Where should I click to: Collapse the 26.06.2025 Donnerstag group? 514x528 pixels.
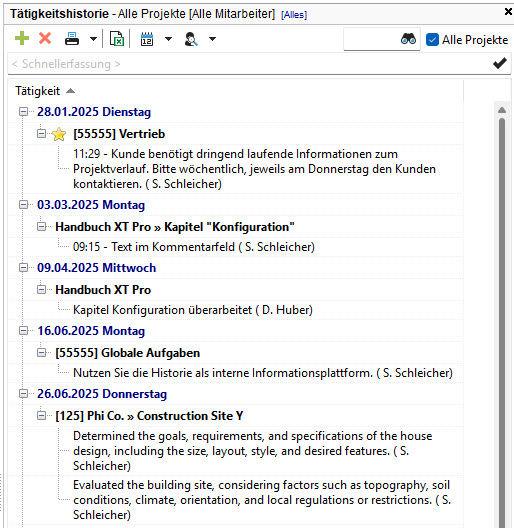pyautogui.click(x=23, y=394)
